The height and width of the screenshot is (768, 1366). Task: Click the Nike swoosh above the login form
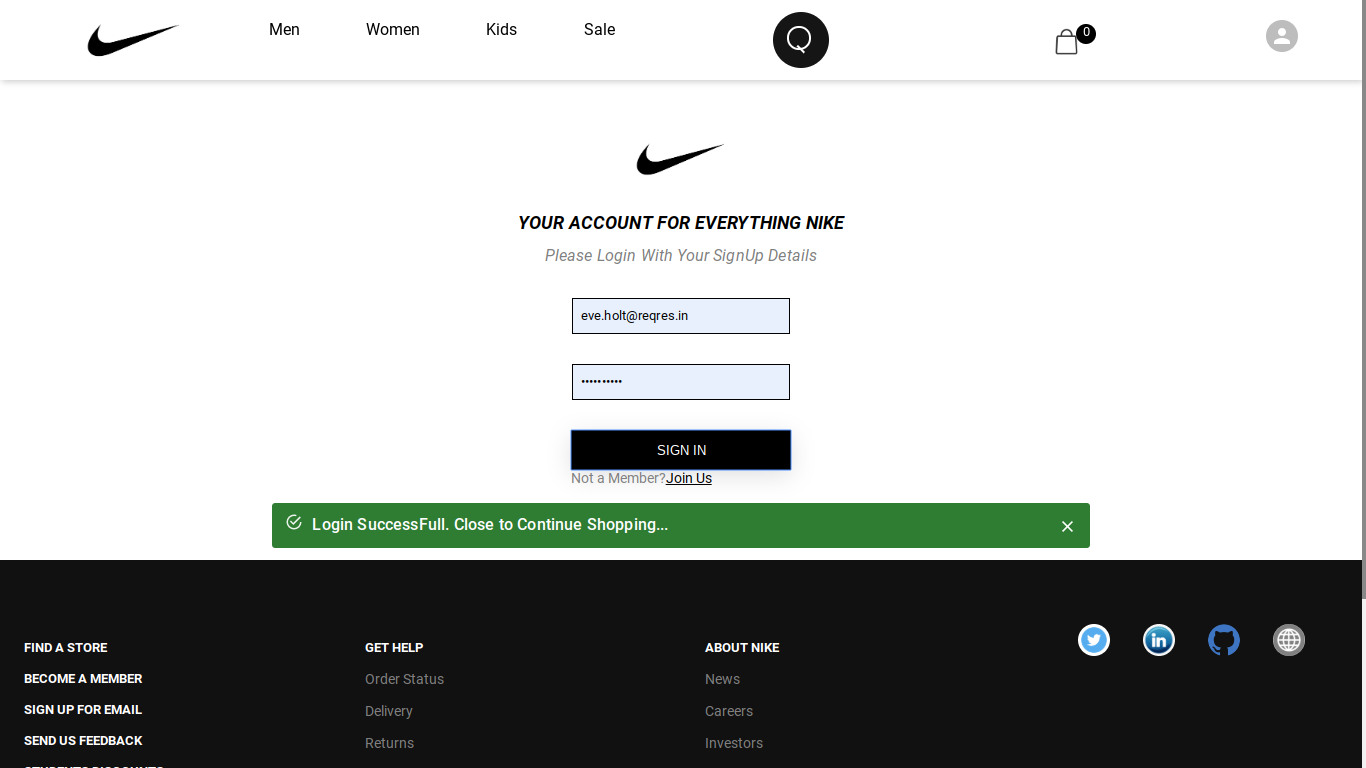(x=680, y=160)
